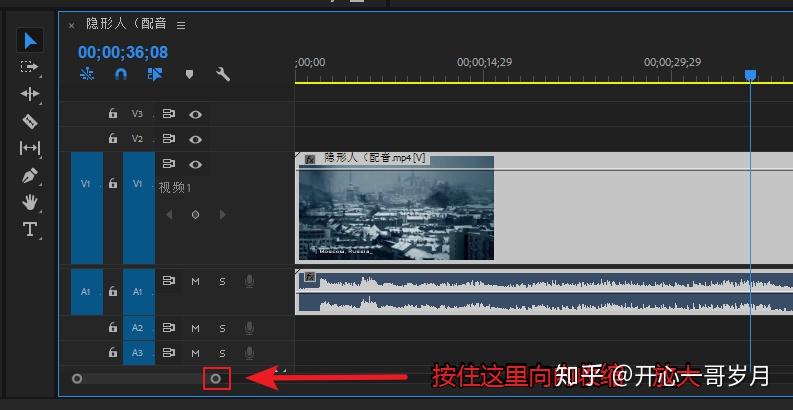This screenshot has width=793, height=410.
Task: Select the Selection arrow tool
Action: click(30, 40)
